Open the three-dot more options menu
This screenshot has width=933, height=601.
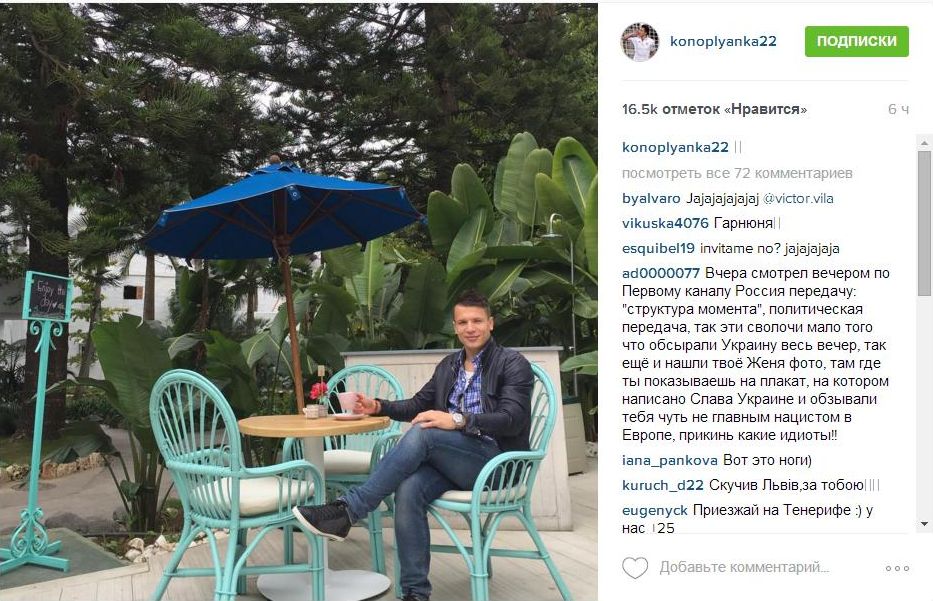897,568
